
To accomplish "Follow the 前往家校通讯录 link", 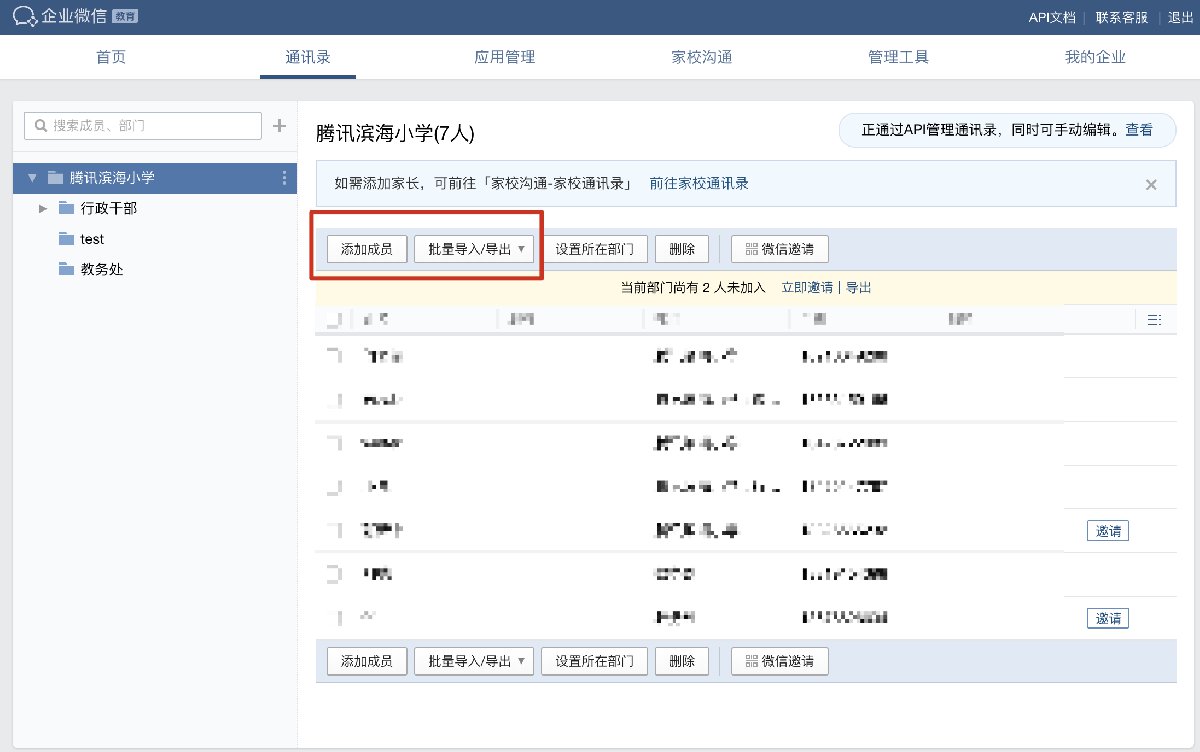I will pyautogui.click(x=699, y=184).
